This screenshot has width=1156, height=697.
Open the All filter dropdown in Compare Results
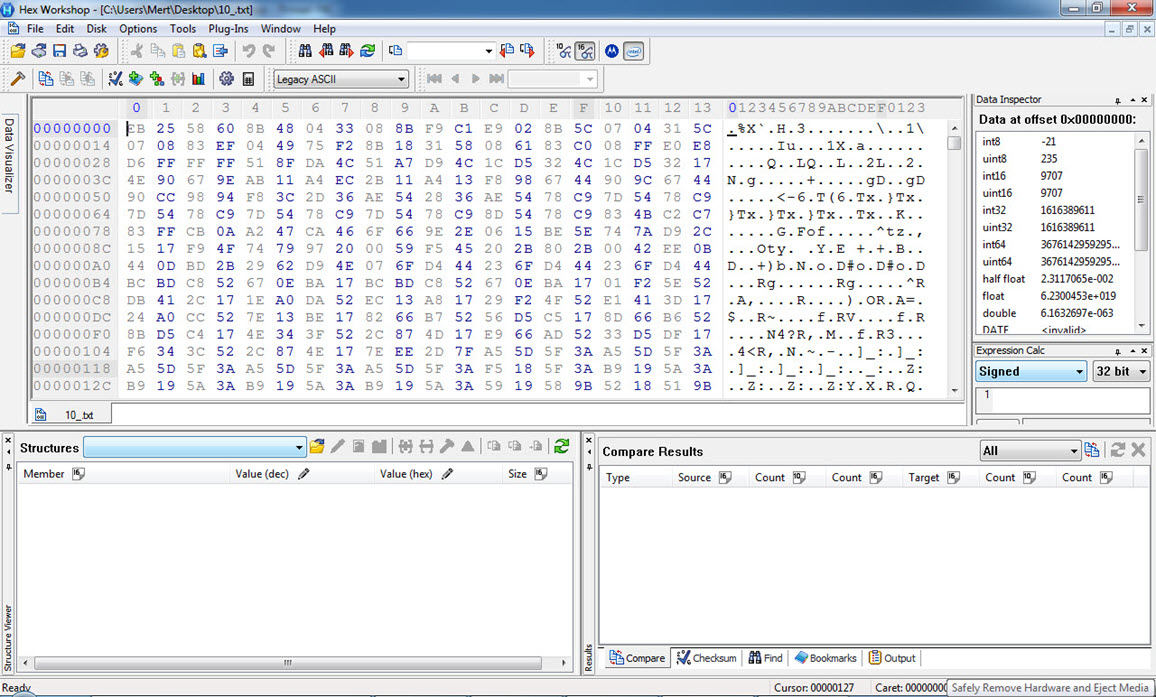[x=1029, y=451]
